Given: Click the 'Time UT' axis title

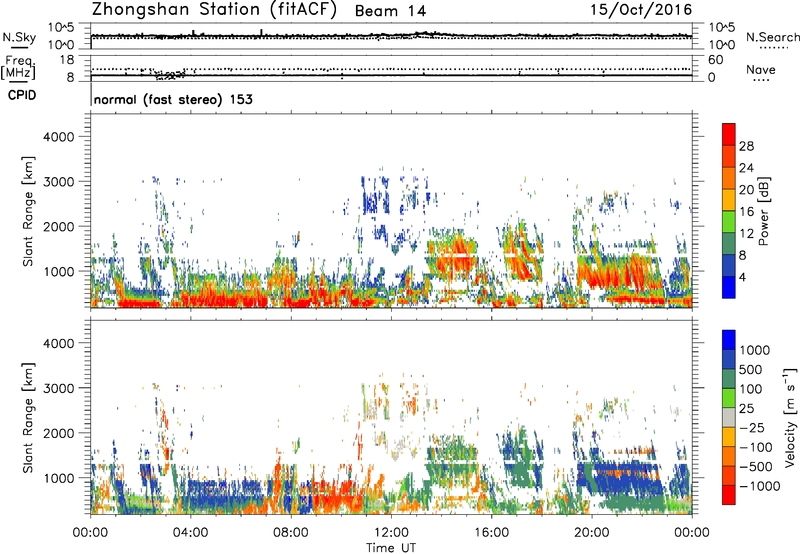Looking at the screenshot, I should pos(391,548).
